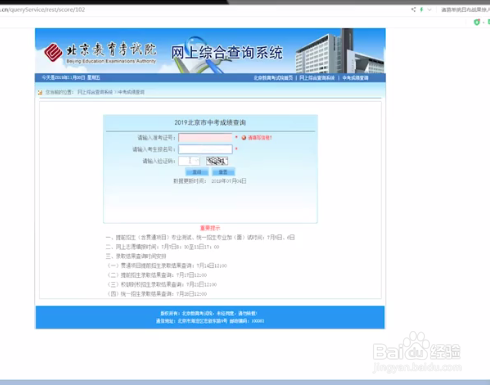Click the date text in the blue header bar
This screenshot has height=385, width=490.
coord(71,78)
